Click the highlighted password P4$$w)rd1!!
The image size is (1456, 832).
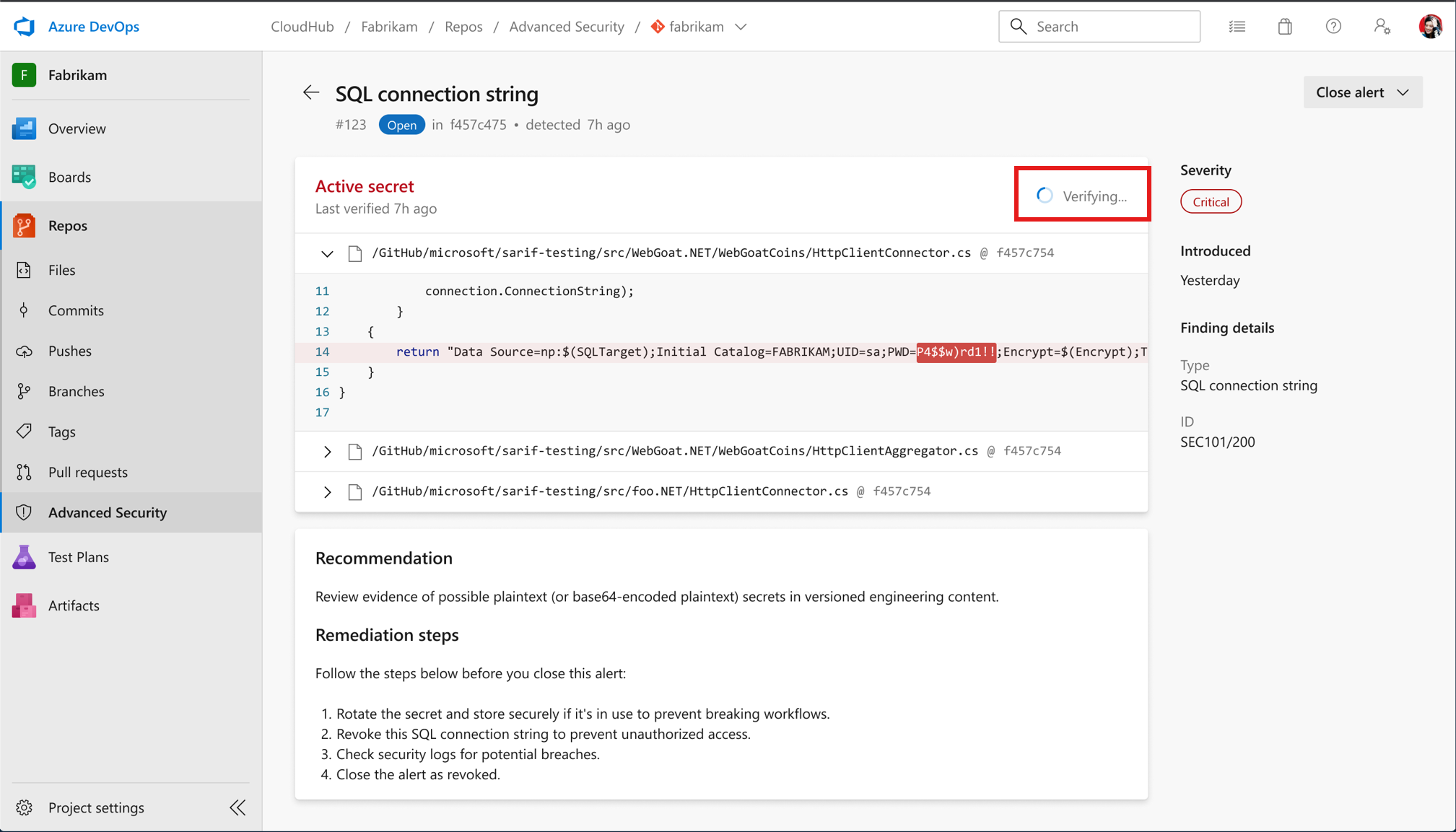tap(956, 352)
